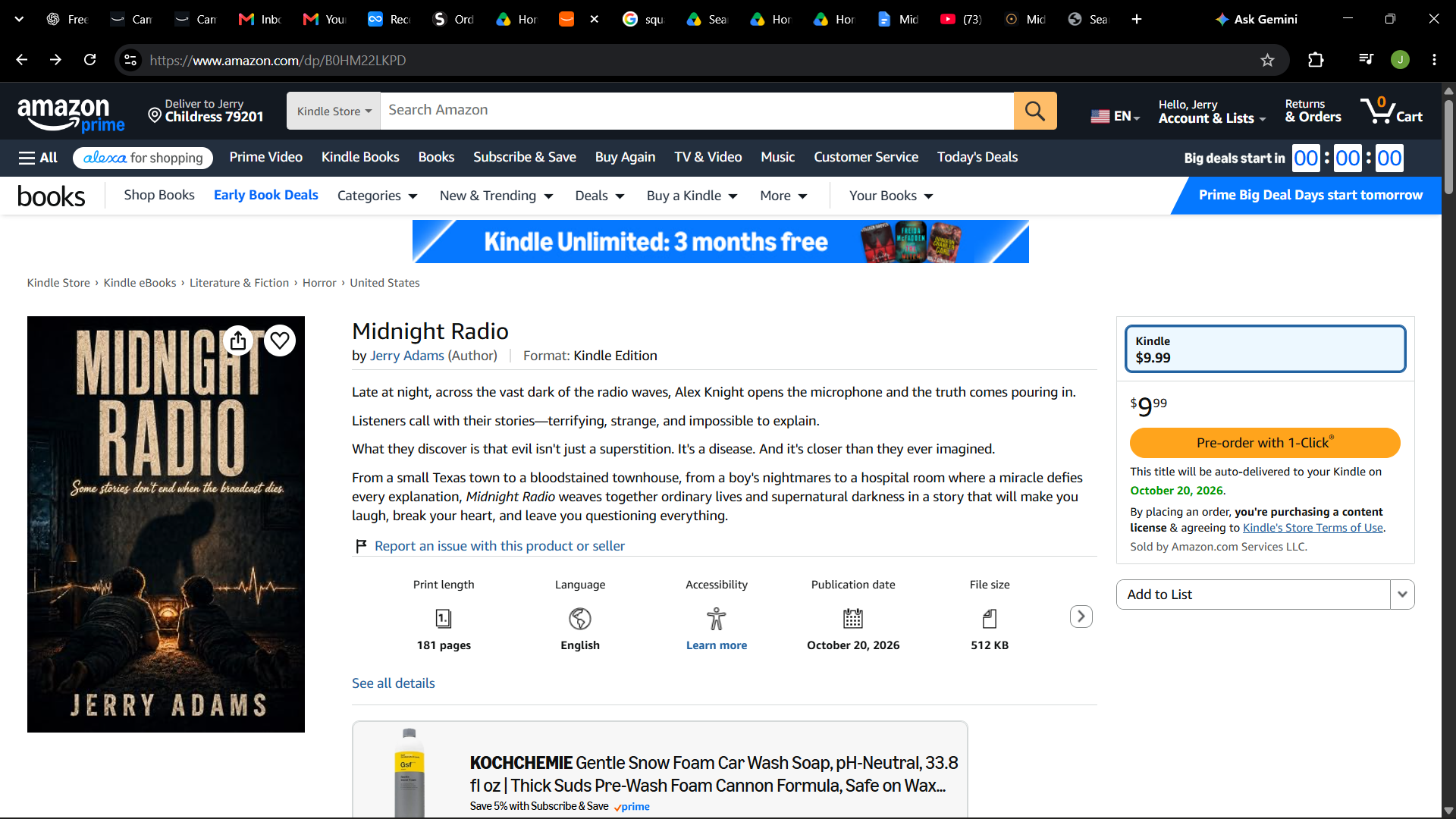This screenshot has width=1456, height=819.
Task: Open browser extensions puzzle icon
Action: [x=1316, y=60]
